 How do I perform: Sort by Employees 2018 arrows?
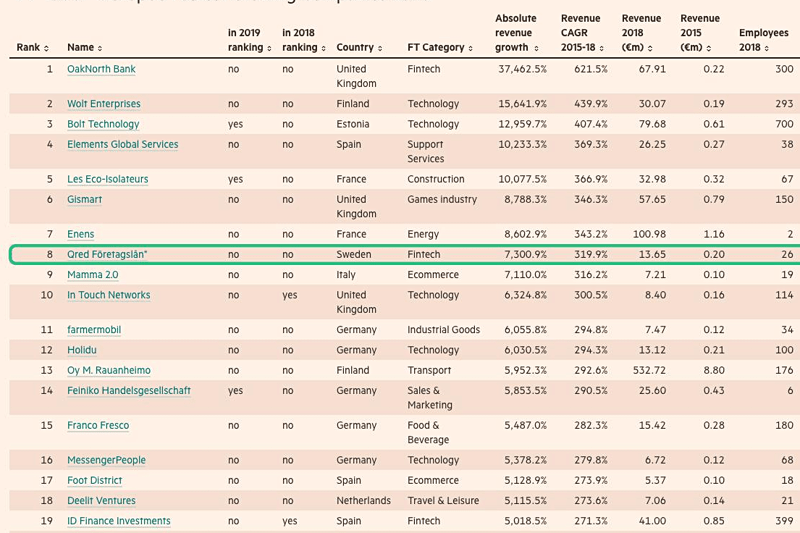[x=767, y=48]
